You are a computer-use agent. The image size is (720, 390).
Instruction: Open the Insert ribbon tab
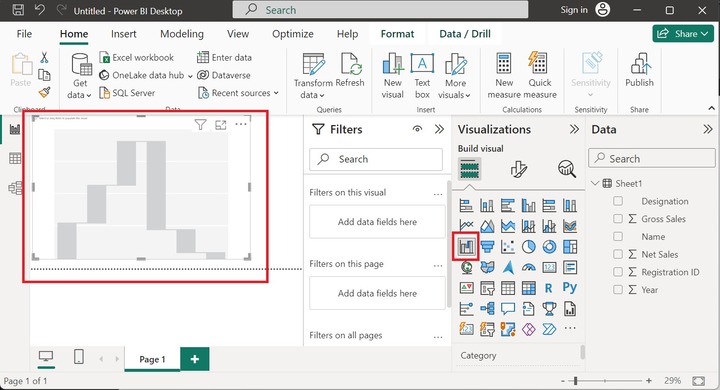click(124, 34)
